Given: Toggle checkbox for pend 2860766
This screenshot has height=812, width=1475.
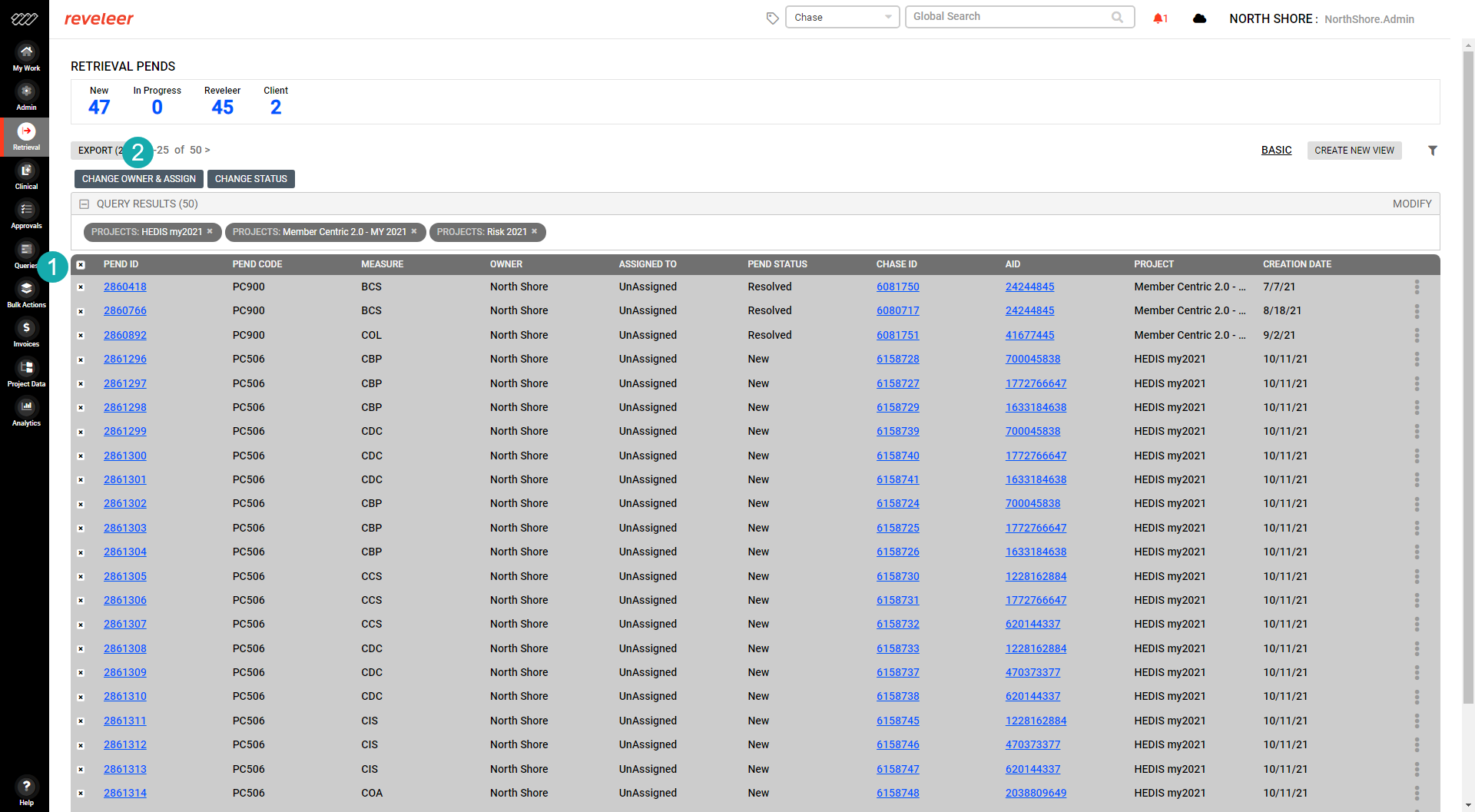Looking at the screenshot, I should point(81,311).
